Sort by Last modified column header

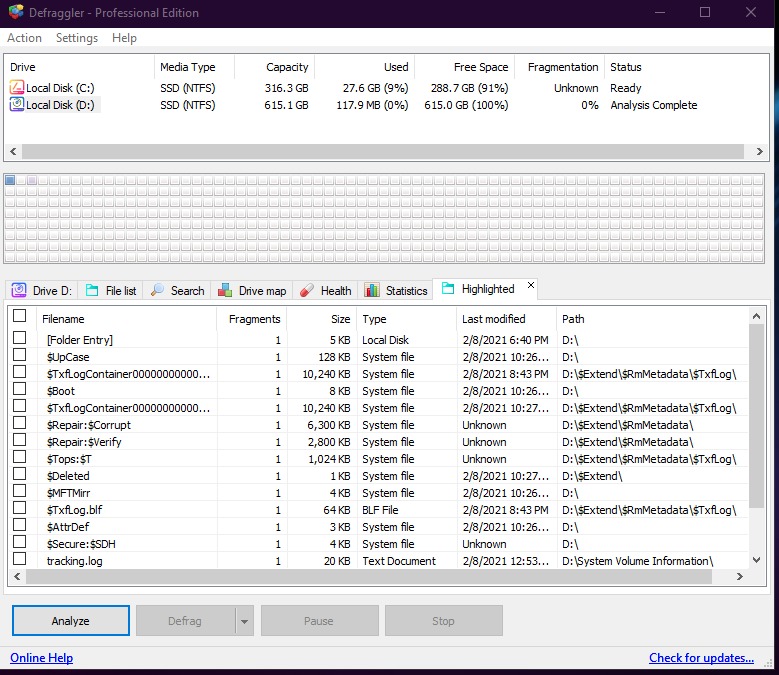(506, 319)
